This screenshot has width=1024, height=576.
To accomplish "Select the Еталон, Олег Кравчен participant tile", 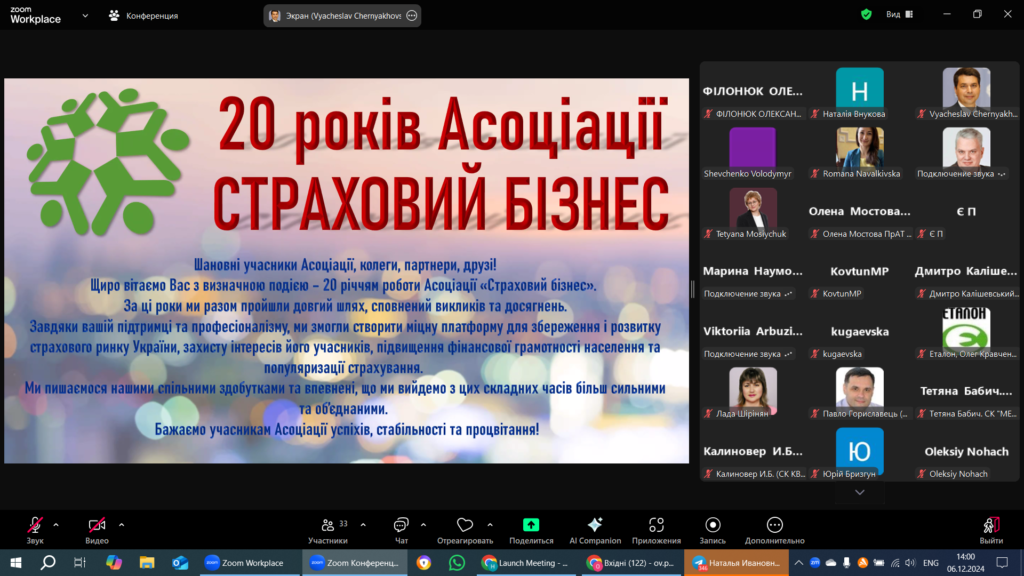I will [967, 332].
